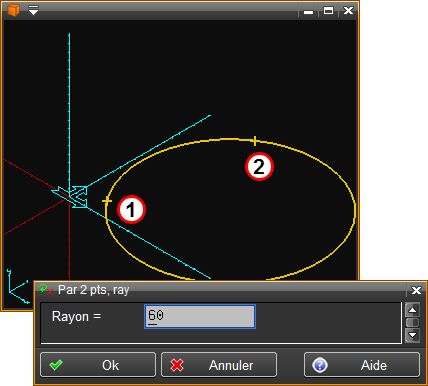Click the cyan axis triad in viewport corner
Viewport: 428px width, 386px height.
coord(17,287)
